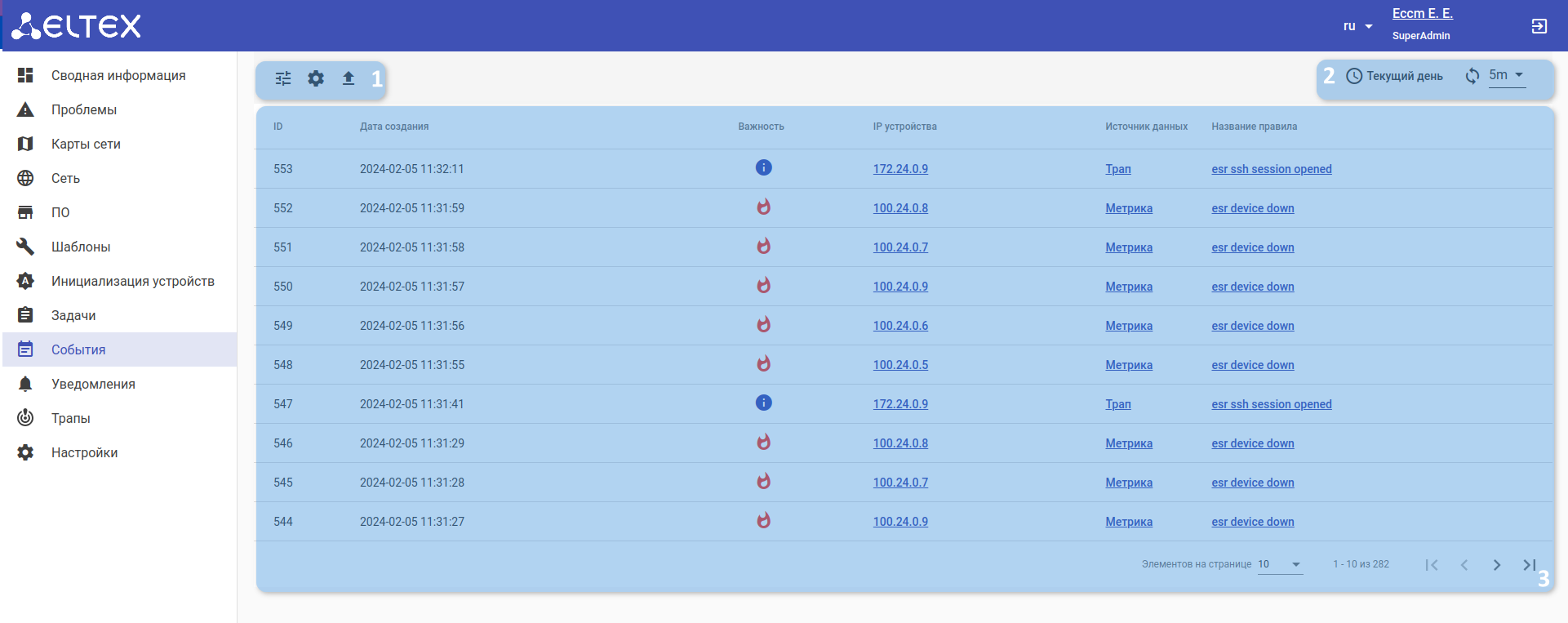Open table column settings gear icon
Viewport: 1568px width, 623px height.
point(316,78)
